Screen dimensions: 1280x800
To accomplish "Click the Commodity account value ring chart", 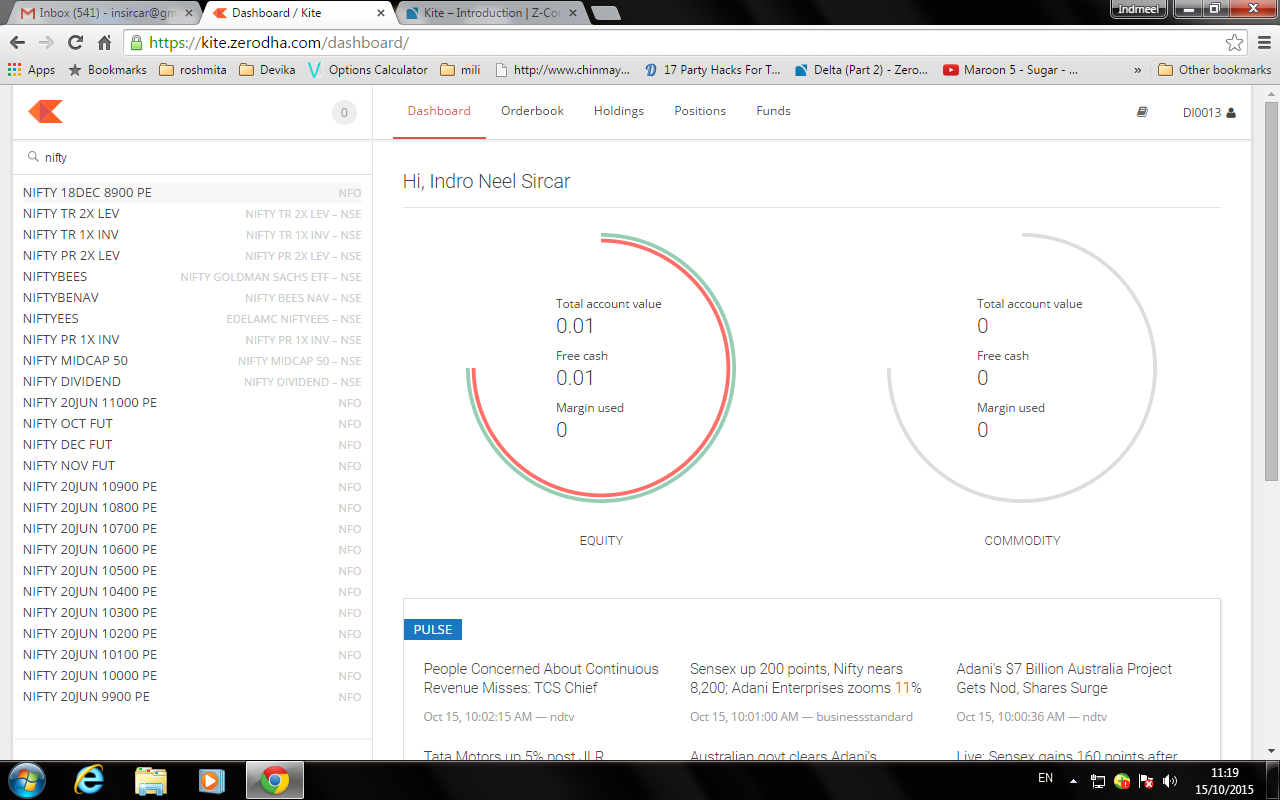I will (x=1022, y=367).
